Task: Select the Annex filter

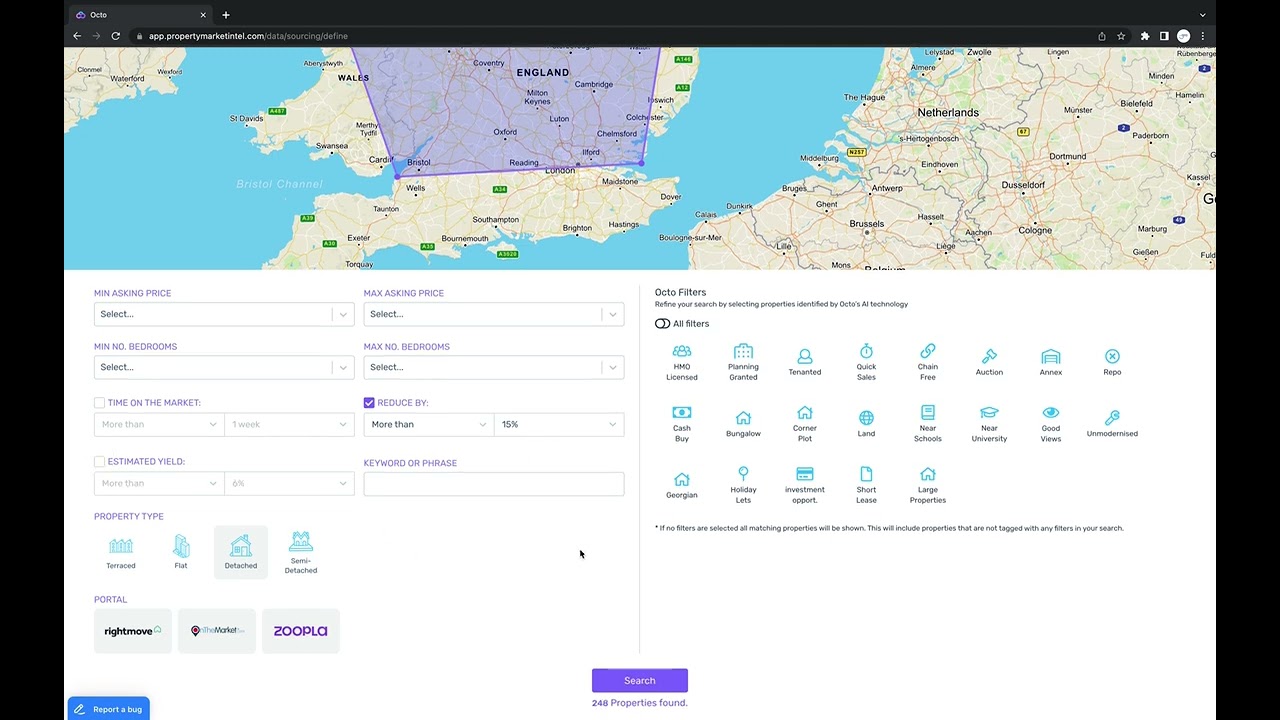Action: pos(1051,362)
